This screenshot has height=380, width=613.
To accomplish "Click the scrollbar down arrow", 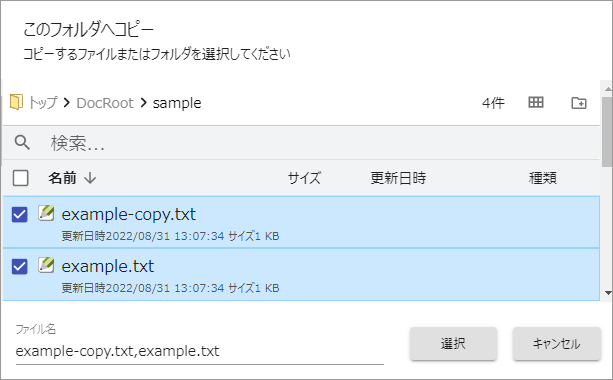I will tap(608, 292).
